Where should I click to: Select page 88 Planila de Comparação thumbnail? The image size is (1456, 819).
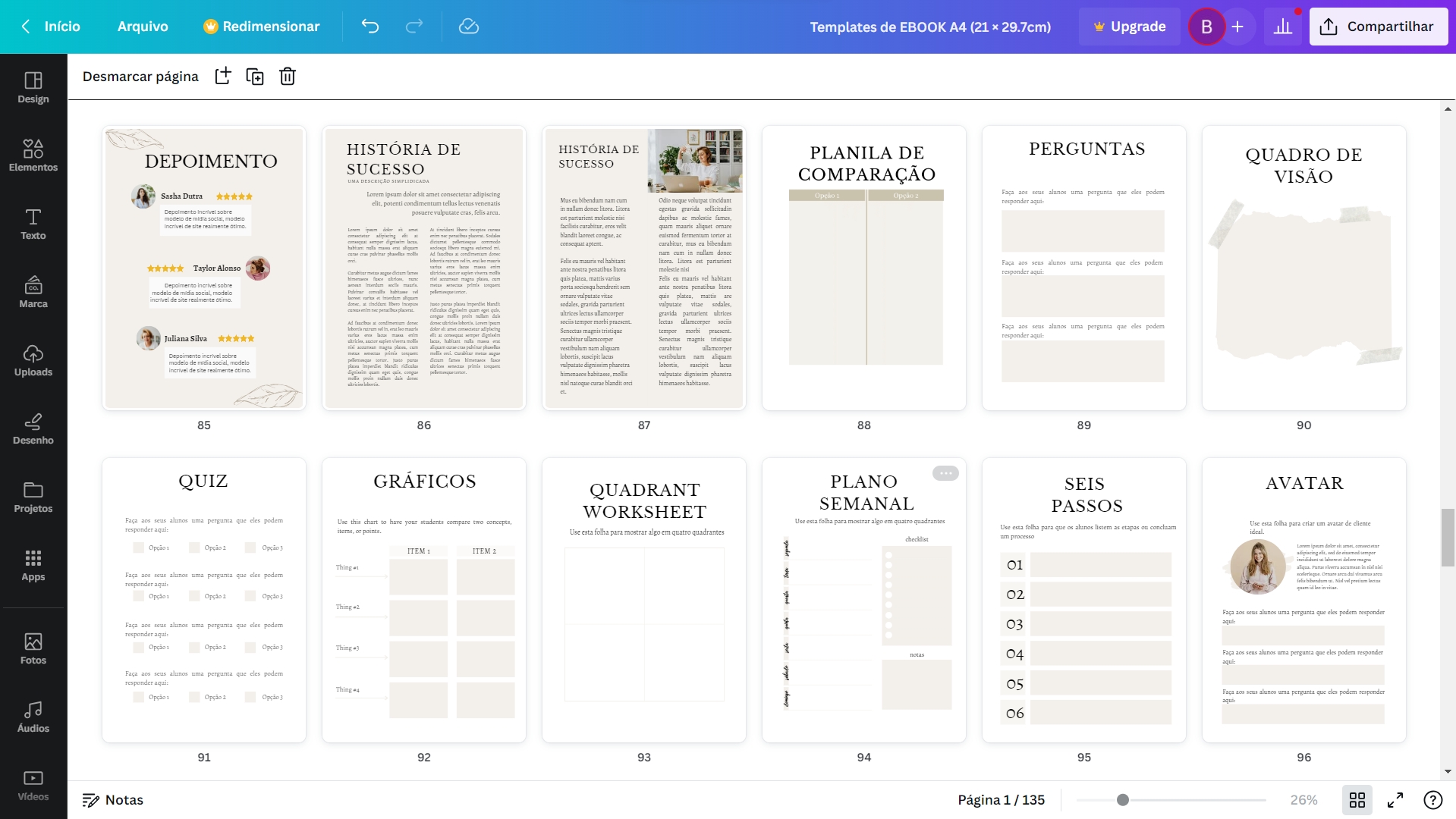(864, 268)
